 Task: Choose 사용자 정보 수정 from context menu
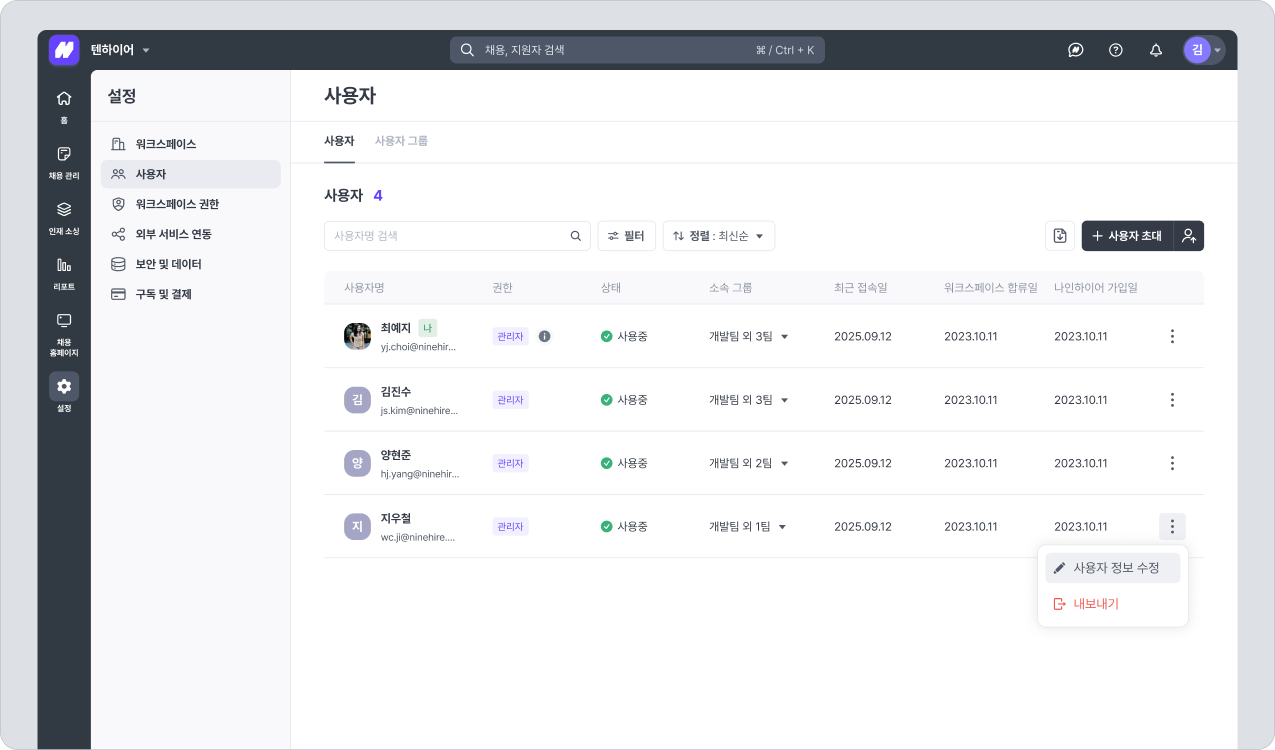pos(1113,568)
